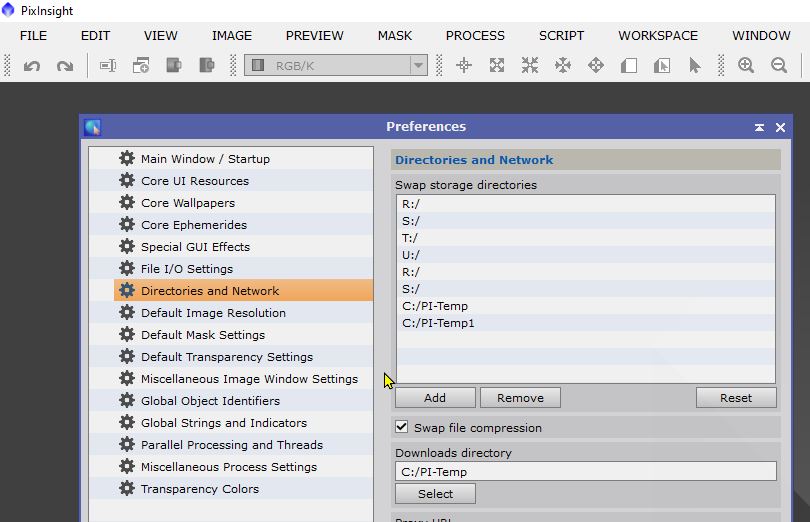The width and height of the screenshot is (810, 522).
Task: Select C:/PI-Temp1 swap directory entry
Action: click(x=586, y=323)
